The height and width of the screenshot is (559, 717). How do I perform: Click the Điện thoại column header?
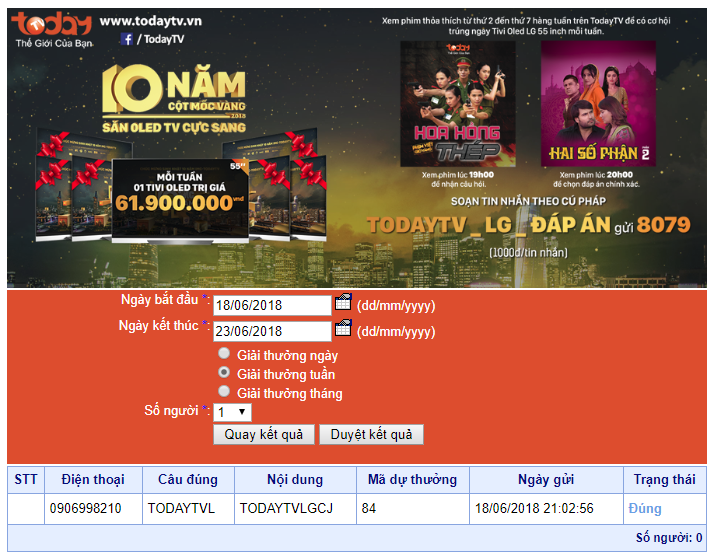click(x=93, y=479)
